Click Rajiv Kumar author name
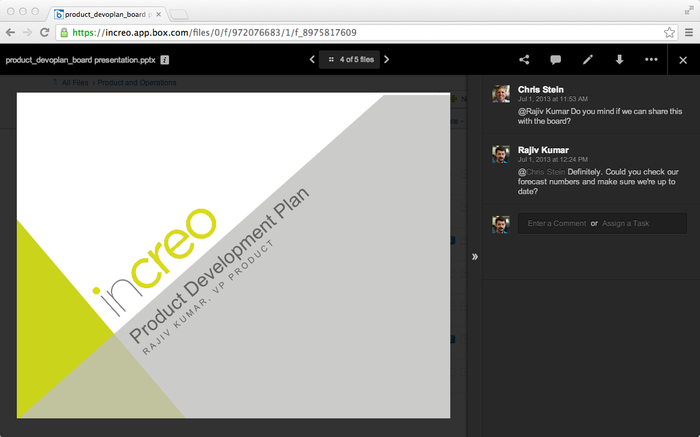The width and height of the screenshot is (700, 437). coord(543,150)
